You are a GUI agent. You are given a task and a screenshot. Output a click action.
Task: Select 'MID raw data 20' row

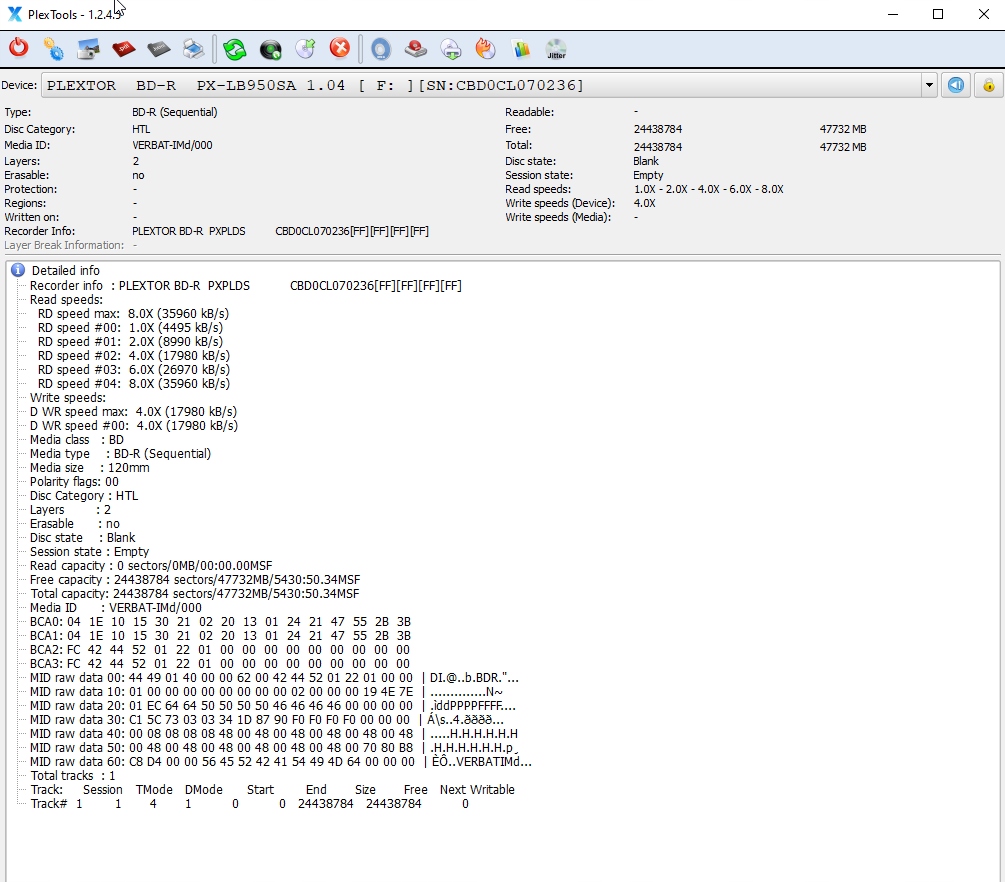point(272,706)
